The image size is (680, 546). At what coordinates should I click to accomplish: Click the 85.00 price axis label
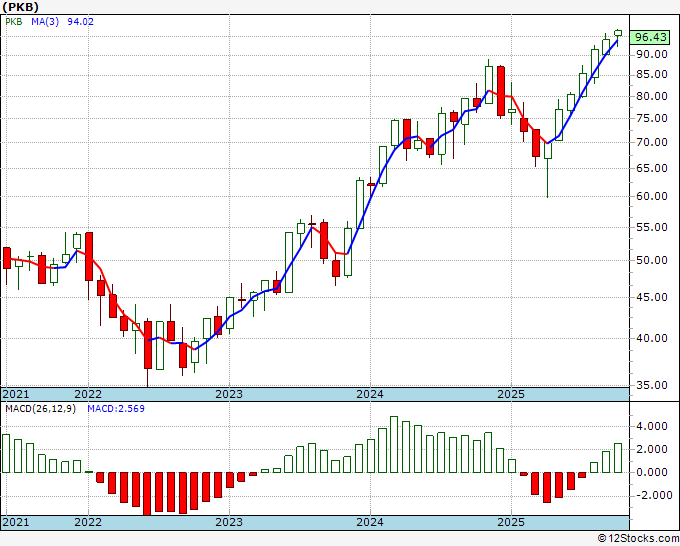652,75
